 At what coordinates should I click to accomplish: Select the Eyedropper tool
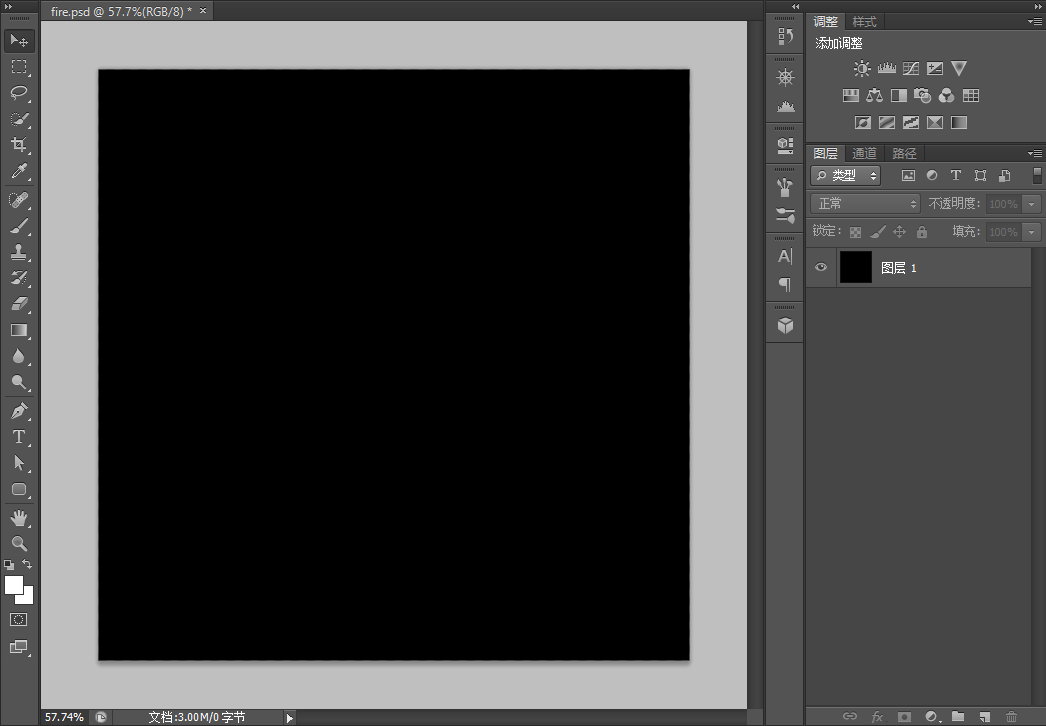[19, 171]
